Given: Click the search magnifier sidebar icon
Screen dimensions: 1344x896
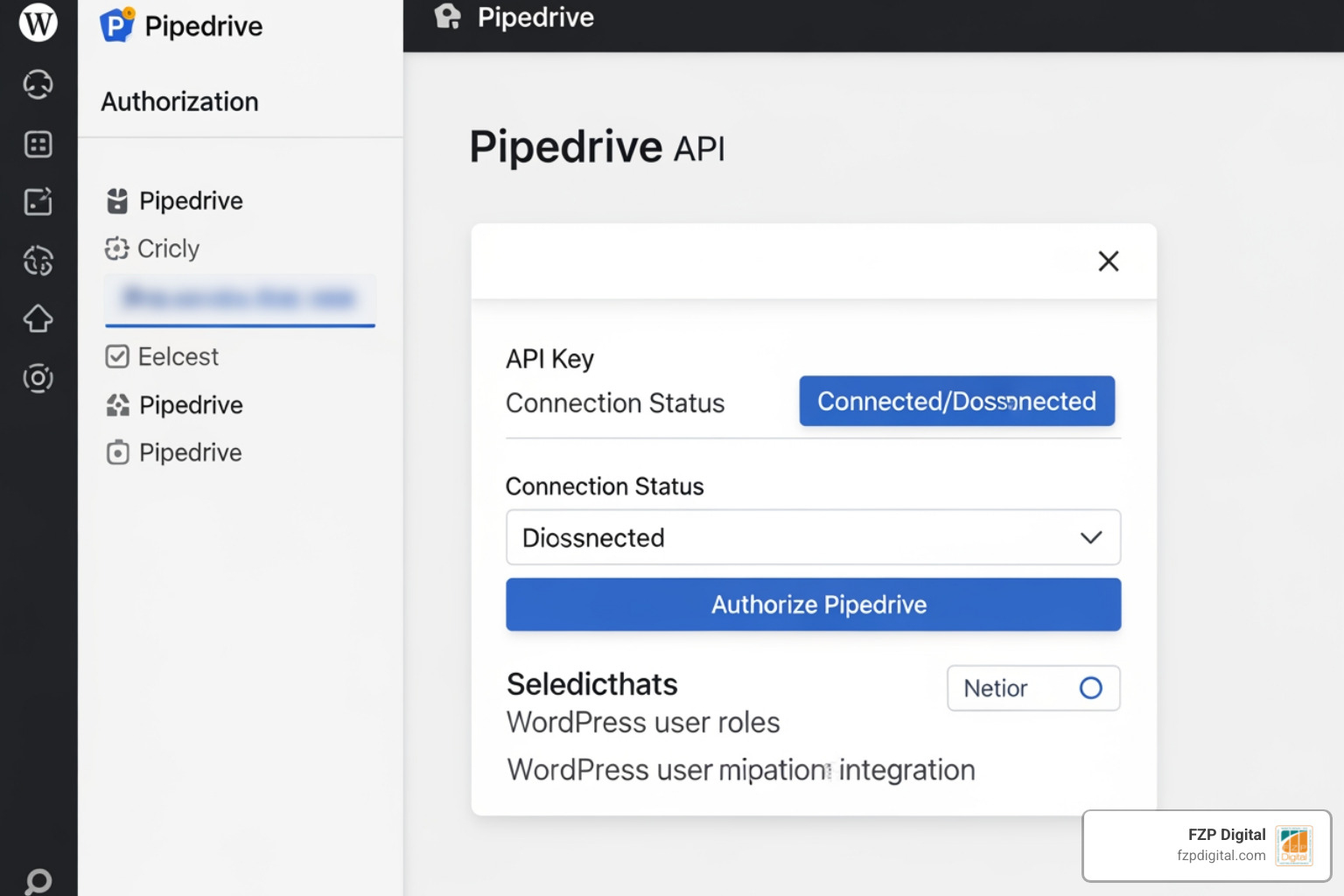Looking at the screenshot, I should click(38, 881).
